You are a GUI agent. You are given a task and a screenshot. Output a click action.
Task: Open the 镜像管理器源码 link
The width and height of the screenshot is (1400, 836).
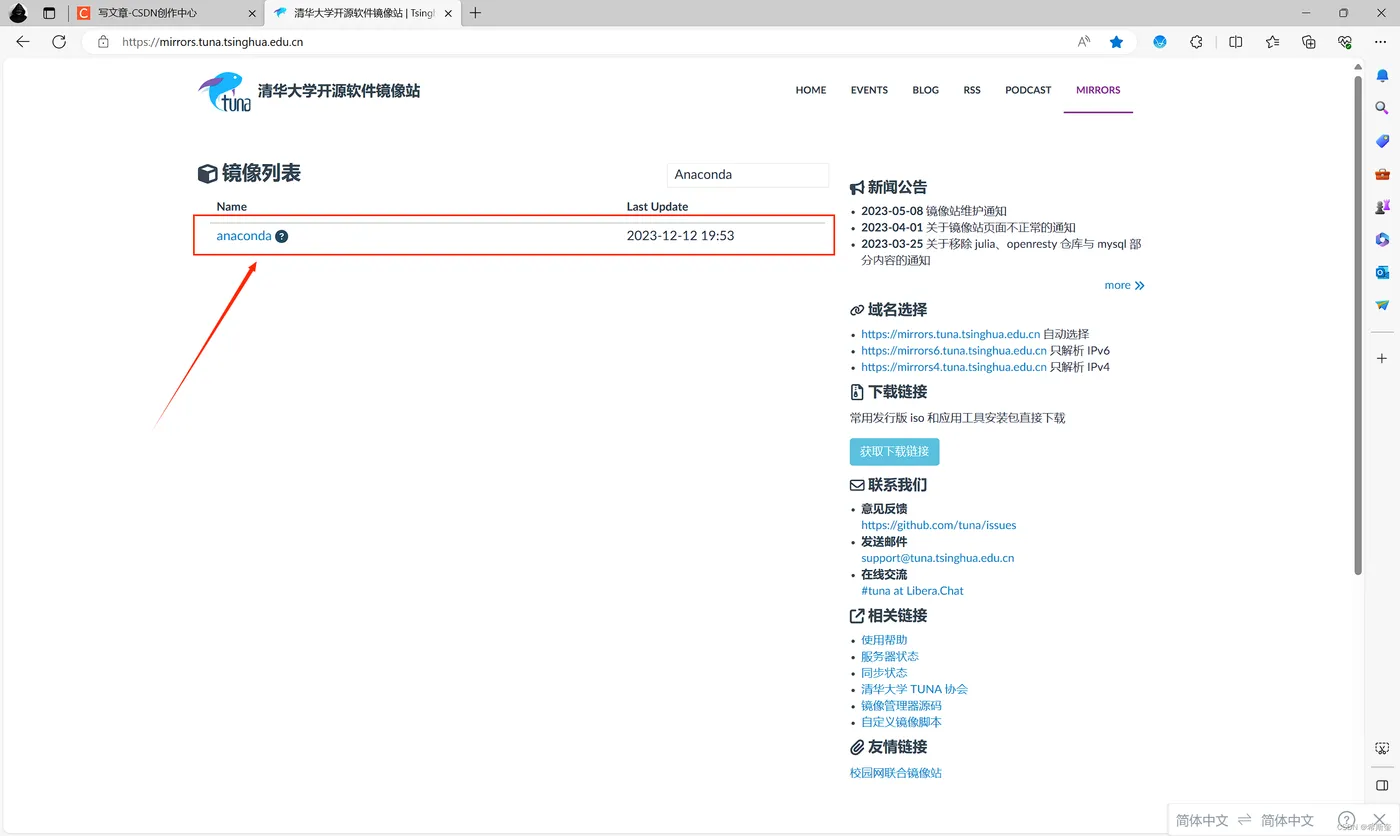[x=901, y=706]
